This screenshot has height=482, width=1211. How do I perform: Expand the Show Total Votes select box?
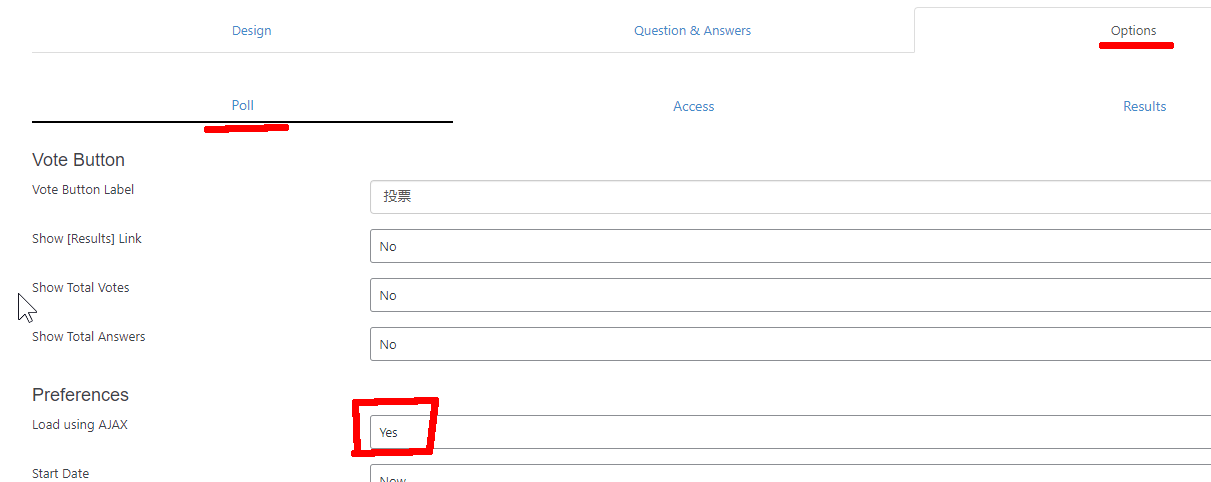[790, 295]
